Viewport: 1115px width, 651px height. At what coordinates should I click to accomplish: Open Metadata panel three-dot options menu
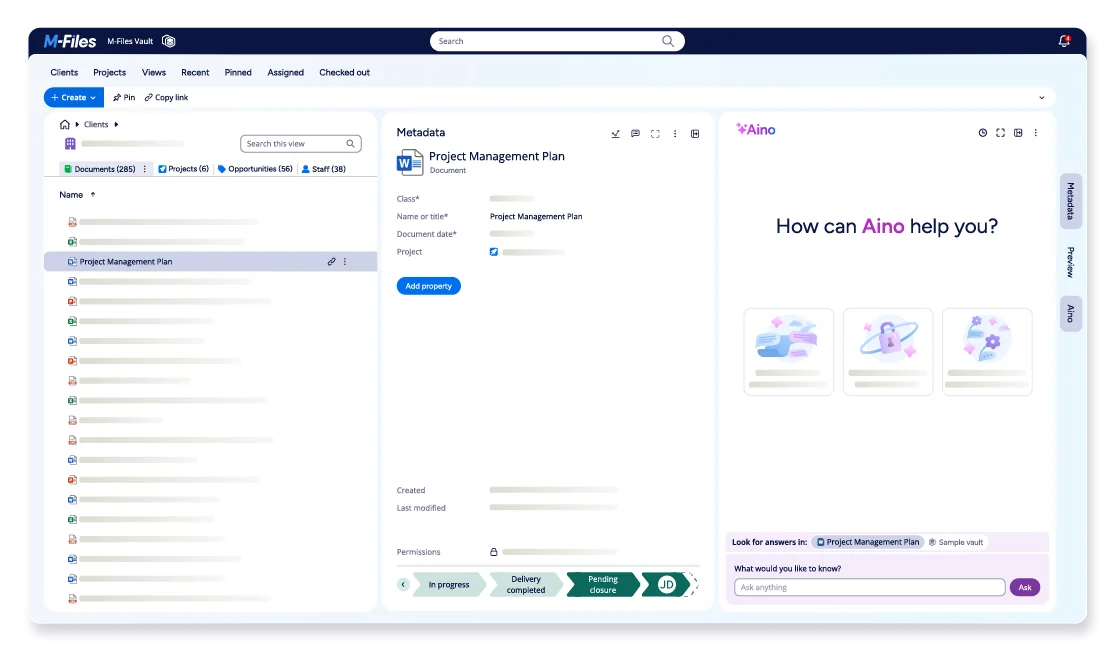click(675, 133)
